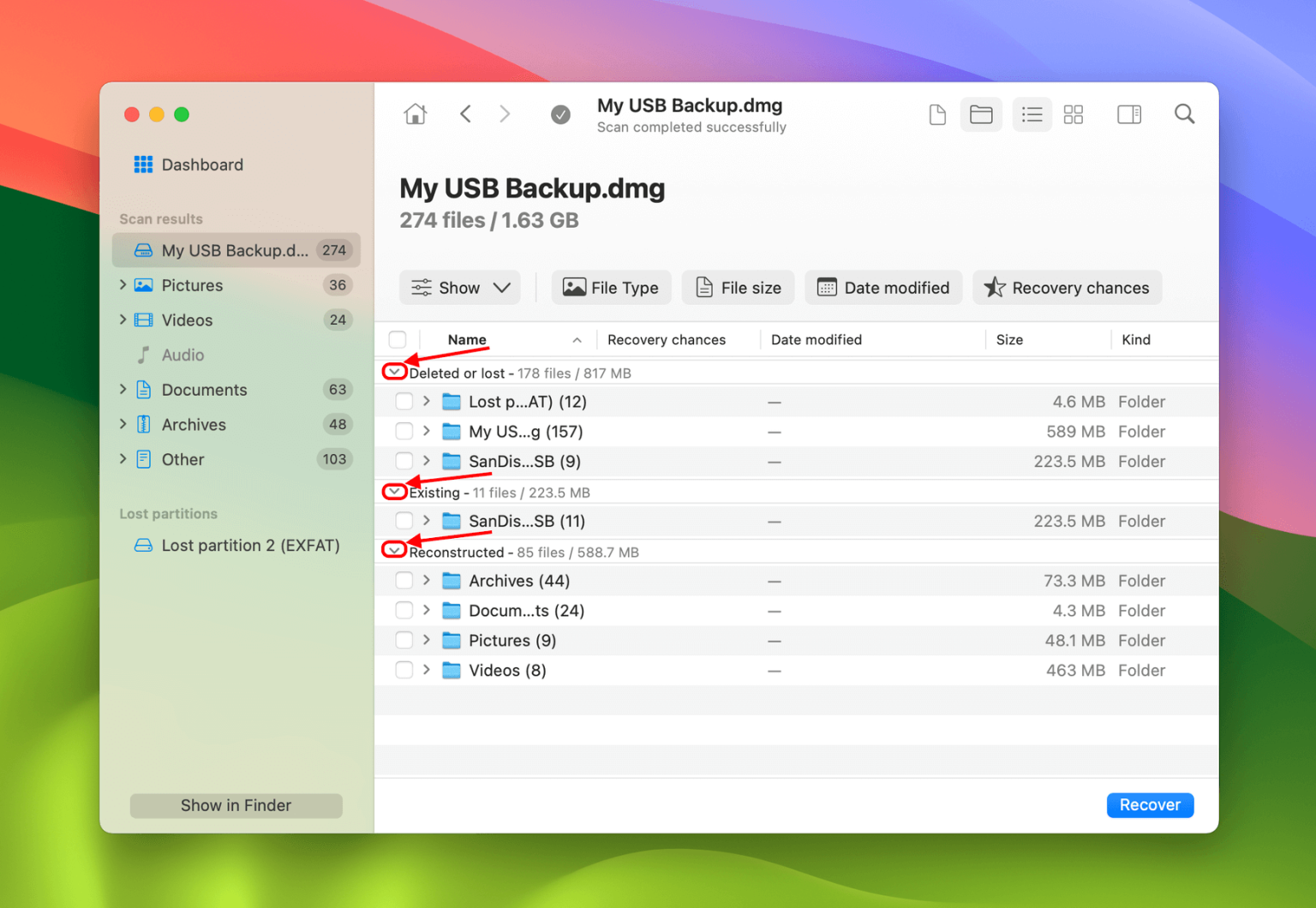1316x908 pixels.
Task: Expand the Pictures category in sidebar
Action: [x=123, y=285]
